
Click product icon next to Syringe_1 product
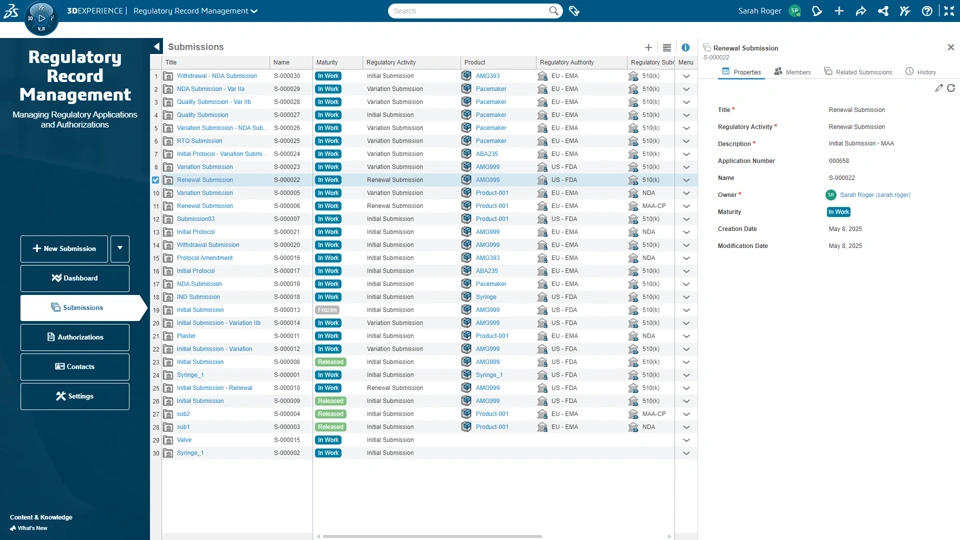click(x=466, y=375)
